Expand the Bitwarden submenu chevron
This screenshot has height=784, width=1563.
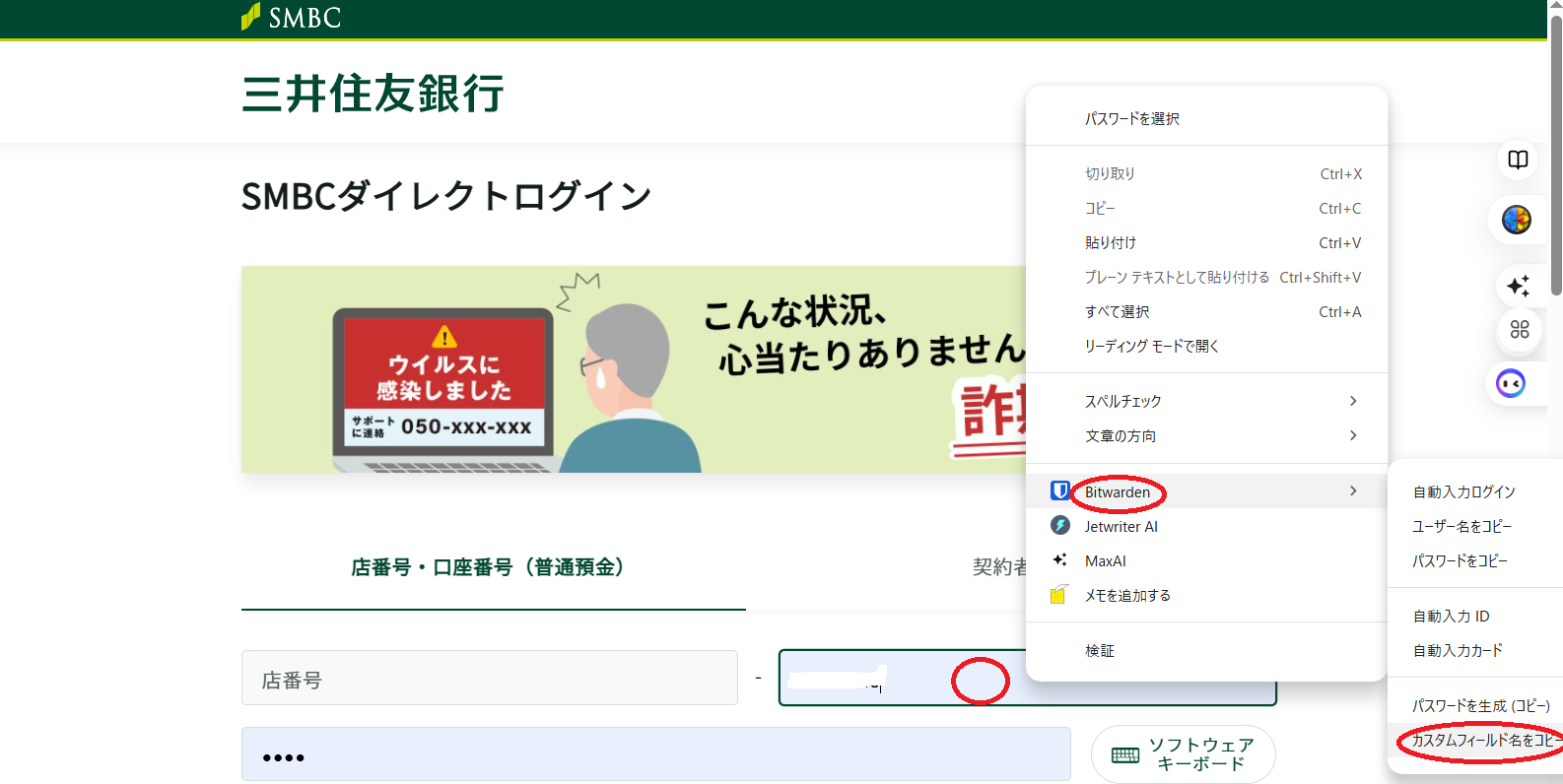click(1353, 490)
